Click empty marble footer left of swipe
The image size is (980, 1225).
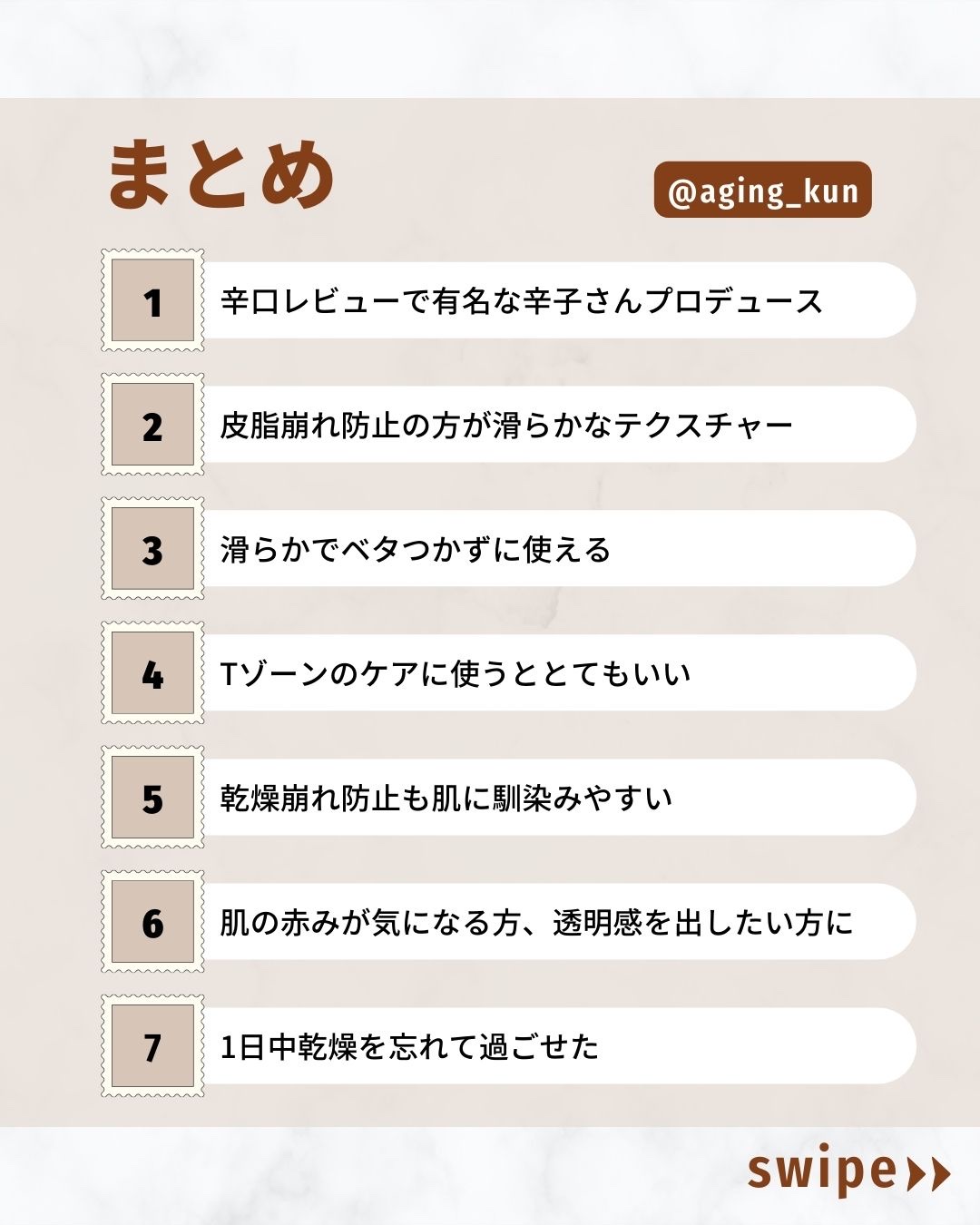(x=363, y=1175)
